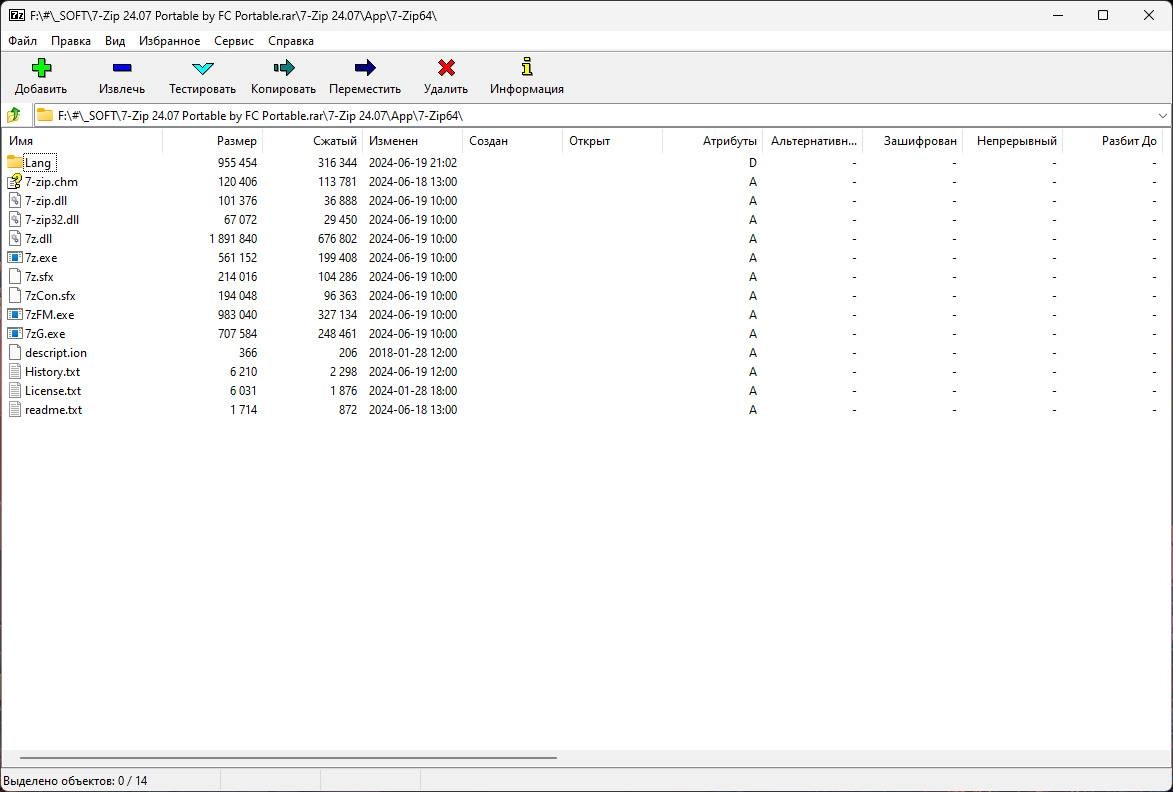
Task: Click date 2024-06-19 21:02
Action: point(413,162)
